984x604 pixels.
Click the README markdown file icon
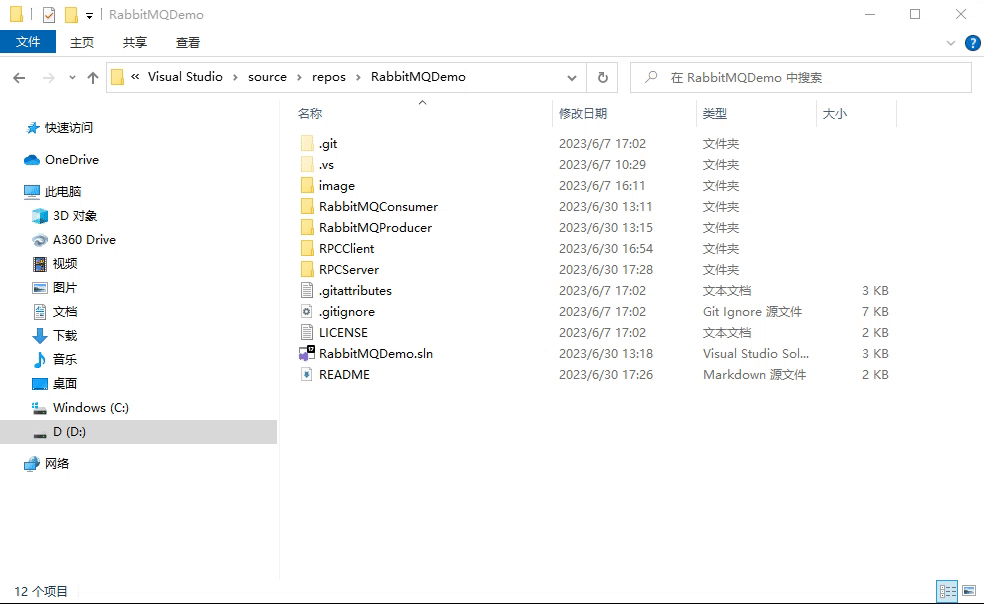coord(307,374)
